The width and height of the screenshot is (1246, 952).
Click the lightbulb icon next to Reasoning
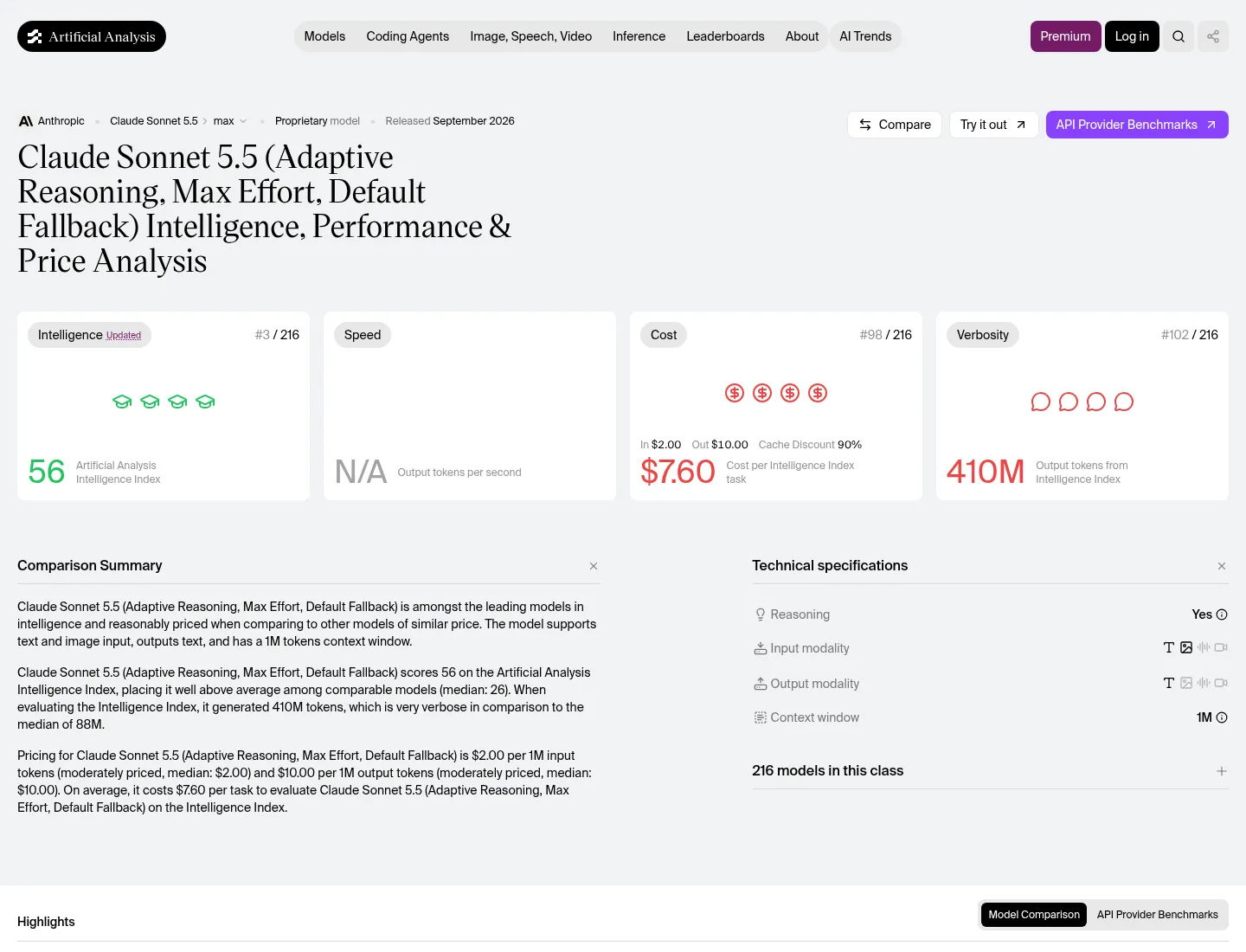(761, 614)
